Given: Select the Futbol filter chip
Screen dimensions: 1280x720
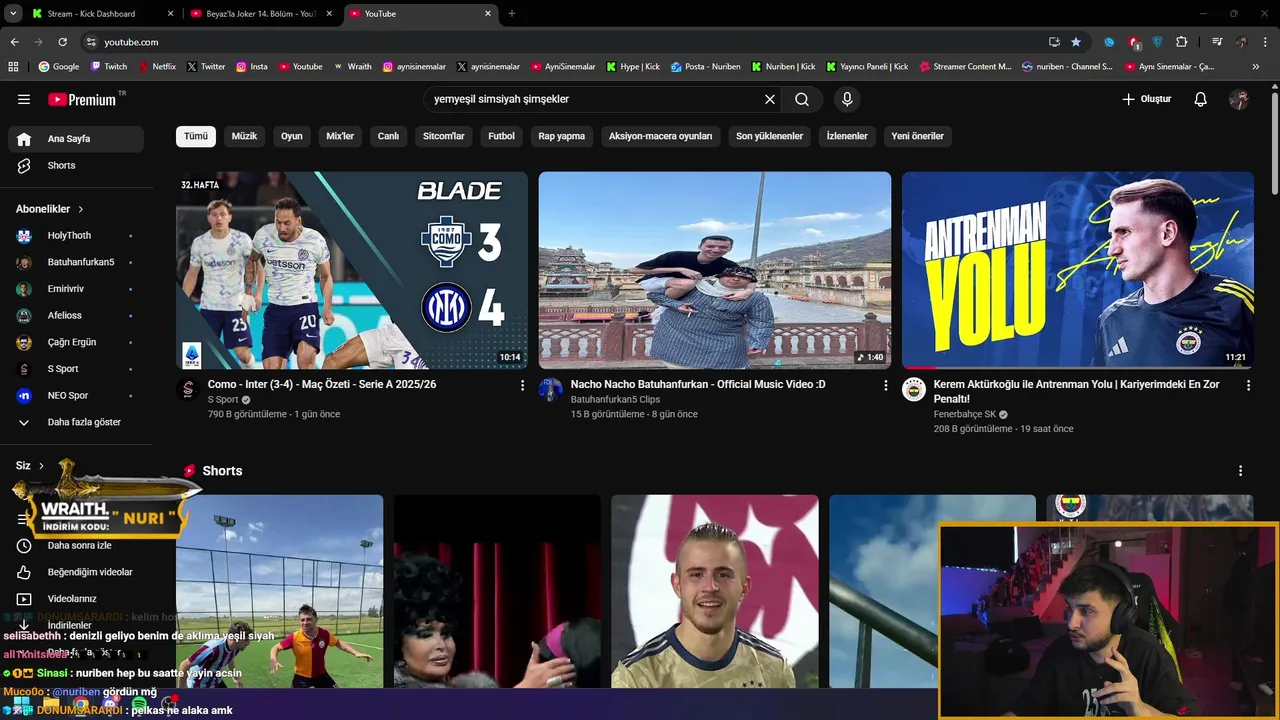Looking at the screenshot, I should pyautogui.click(x=501, y=136).
